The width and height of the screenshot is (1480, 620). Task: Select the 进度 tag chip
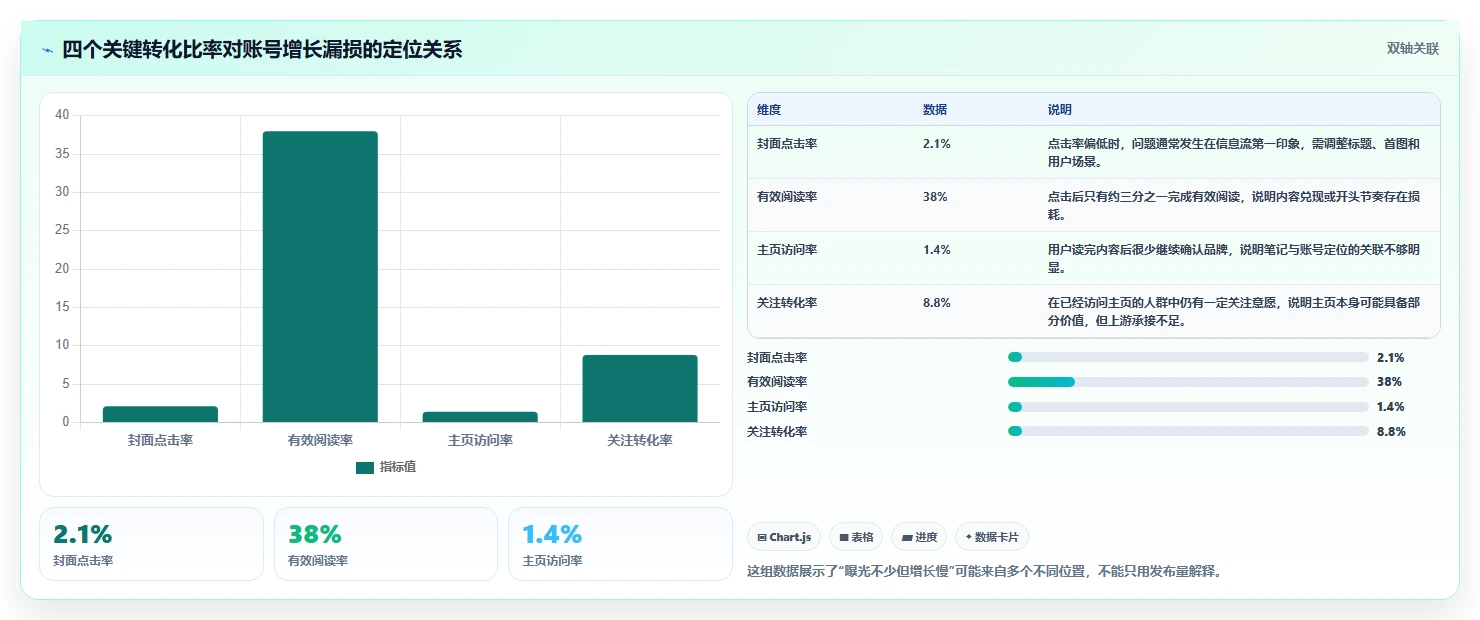click(x=919, y=537)
